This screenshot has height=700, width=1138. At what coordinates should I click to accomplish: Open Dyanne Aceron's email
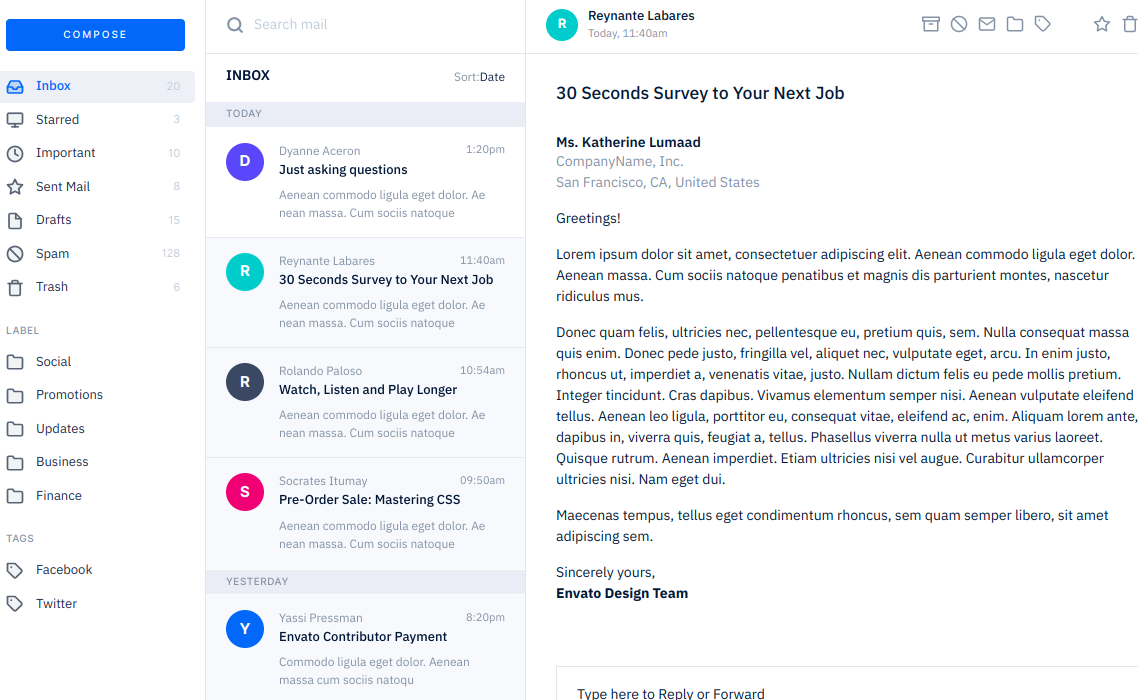[x=365, y=181]
